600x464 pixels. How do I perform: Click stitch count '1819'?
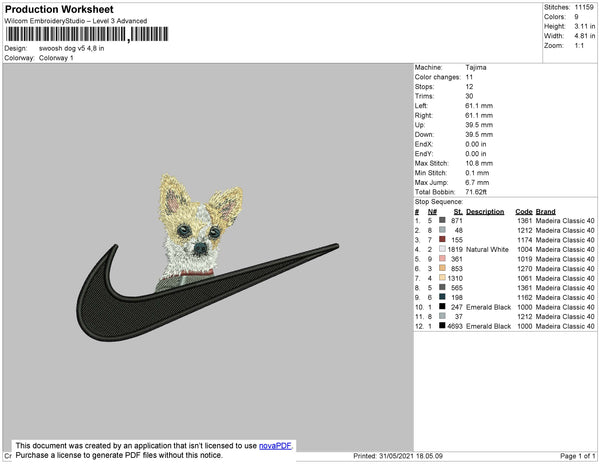(455, 249)
